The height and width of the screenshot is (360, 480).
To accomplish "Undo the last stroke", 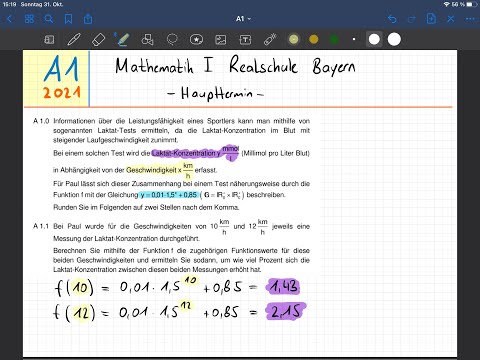I will pos(392,19).
